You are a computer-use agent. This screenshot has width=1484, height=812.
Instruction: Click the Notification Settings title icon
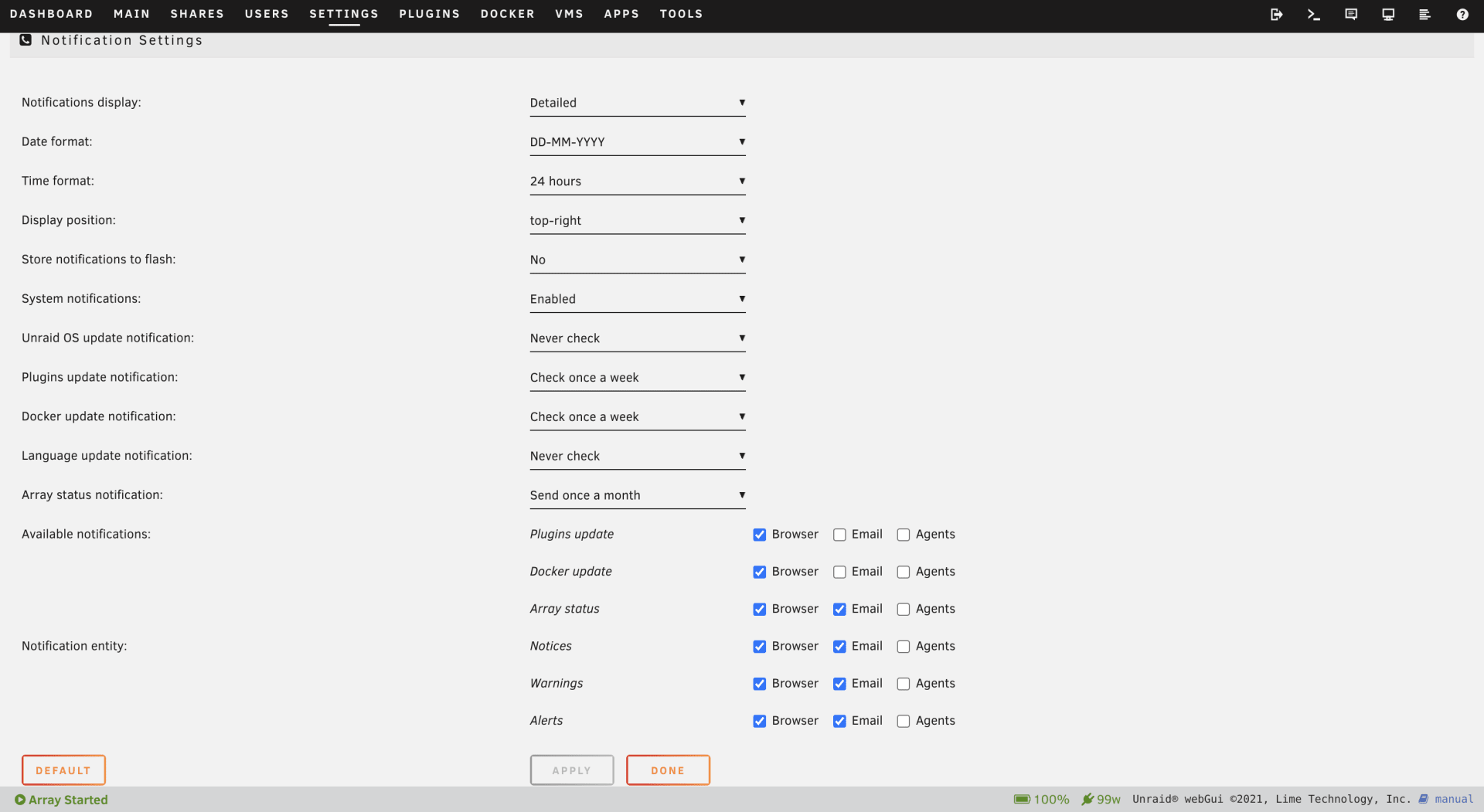[26, 40]
